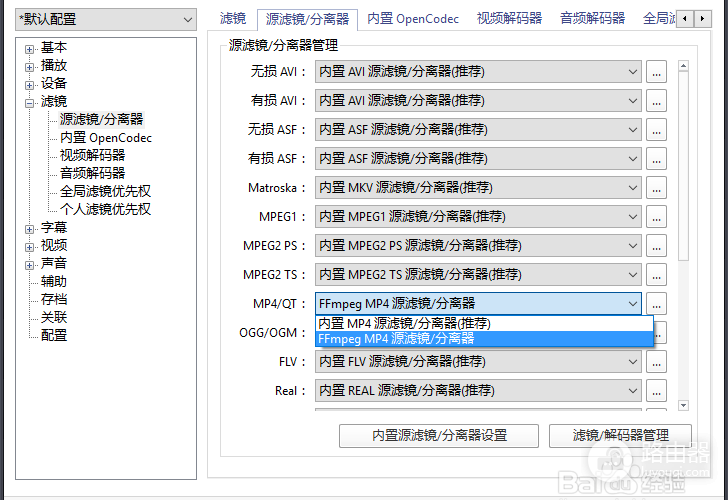Open the 音频解码器 tab
Image resolution: width=728 pixels, height=500 pixels.
tap(592, 19)
